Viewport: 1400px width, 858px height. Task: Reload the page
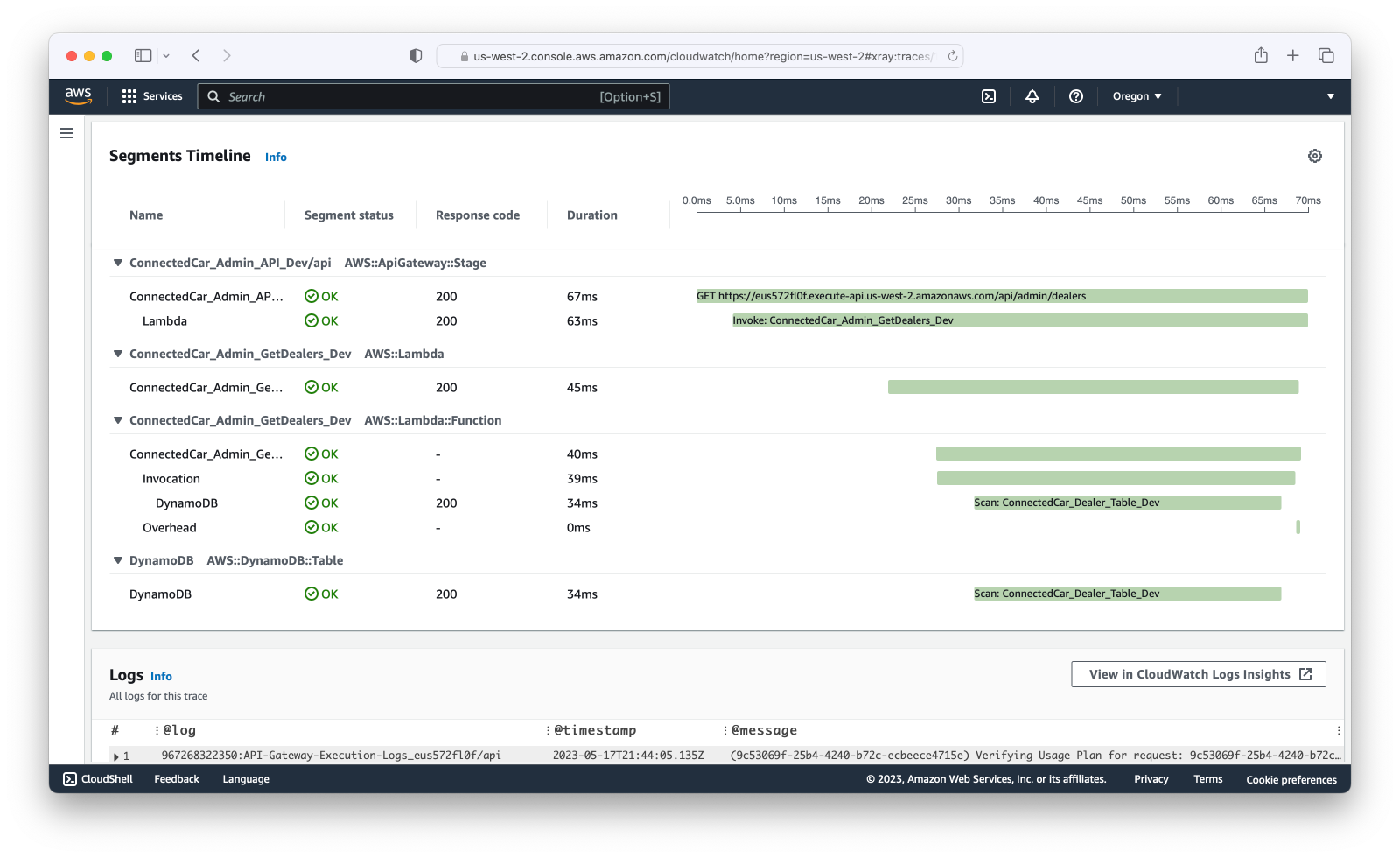coord(953,56)
